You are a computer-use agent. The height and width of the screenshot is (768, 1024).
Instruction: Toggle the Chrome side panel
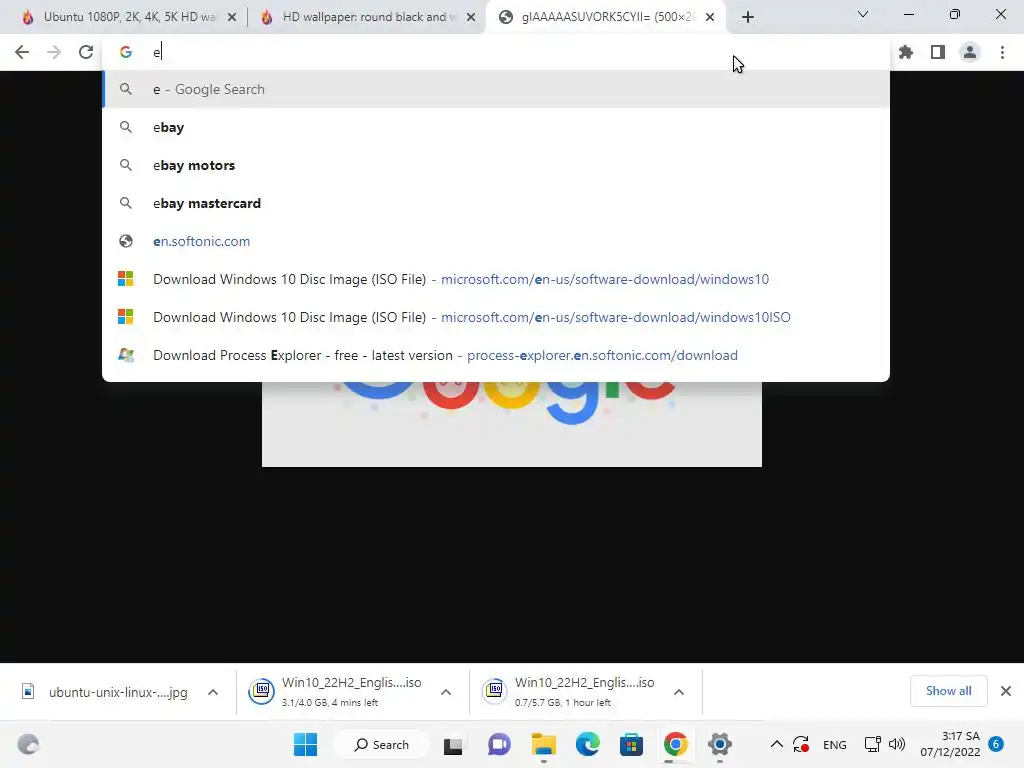[938, 52]
